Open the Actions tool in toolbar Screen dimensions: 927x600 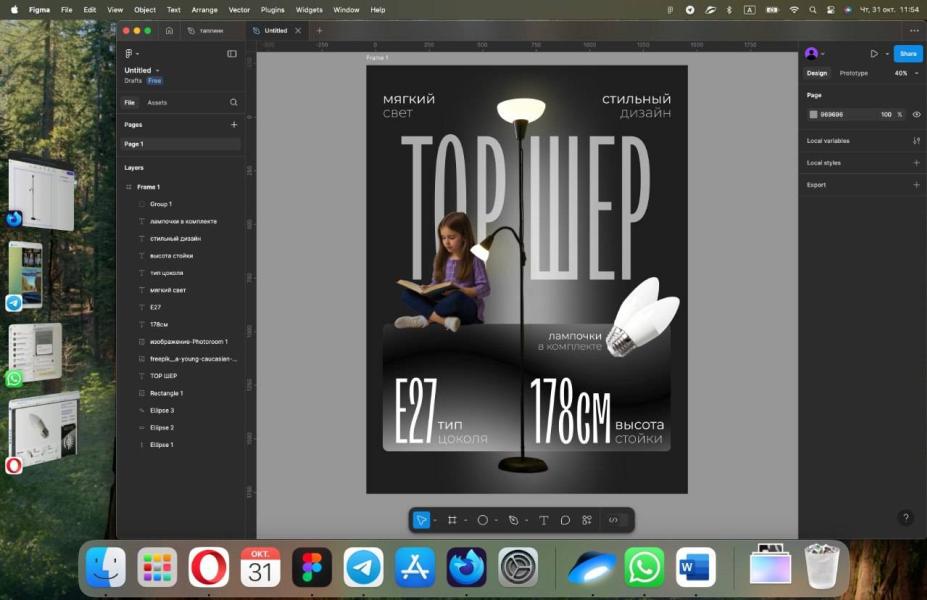coord(587,520)
